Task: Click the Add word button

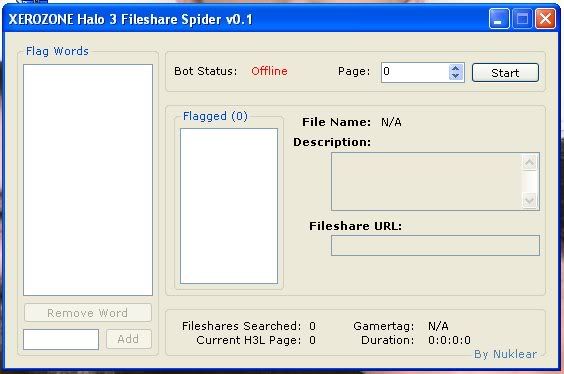Action: [128, 339]
